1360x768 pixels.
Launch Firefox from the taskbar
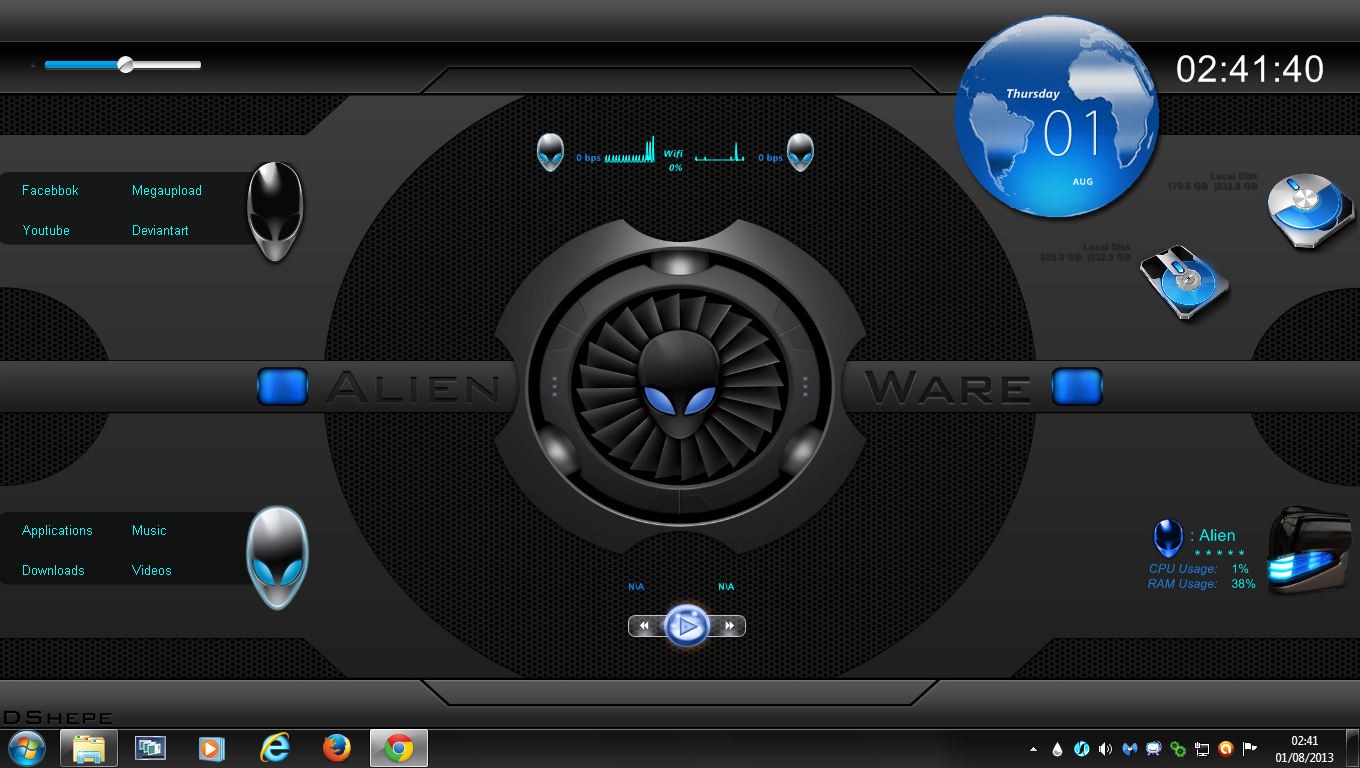[337, 748]
